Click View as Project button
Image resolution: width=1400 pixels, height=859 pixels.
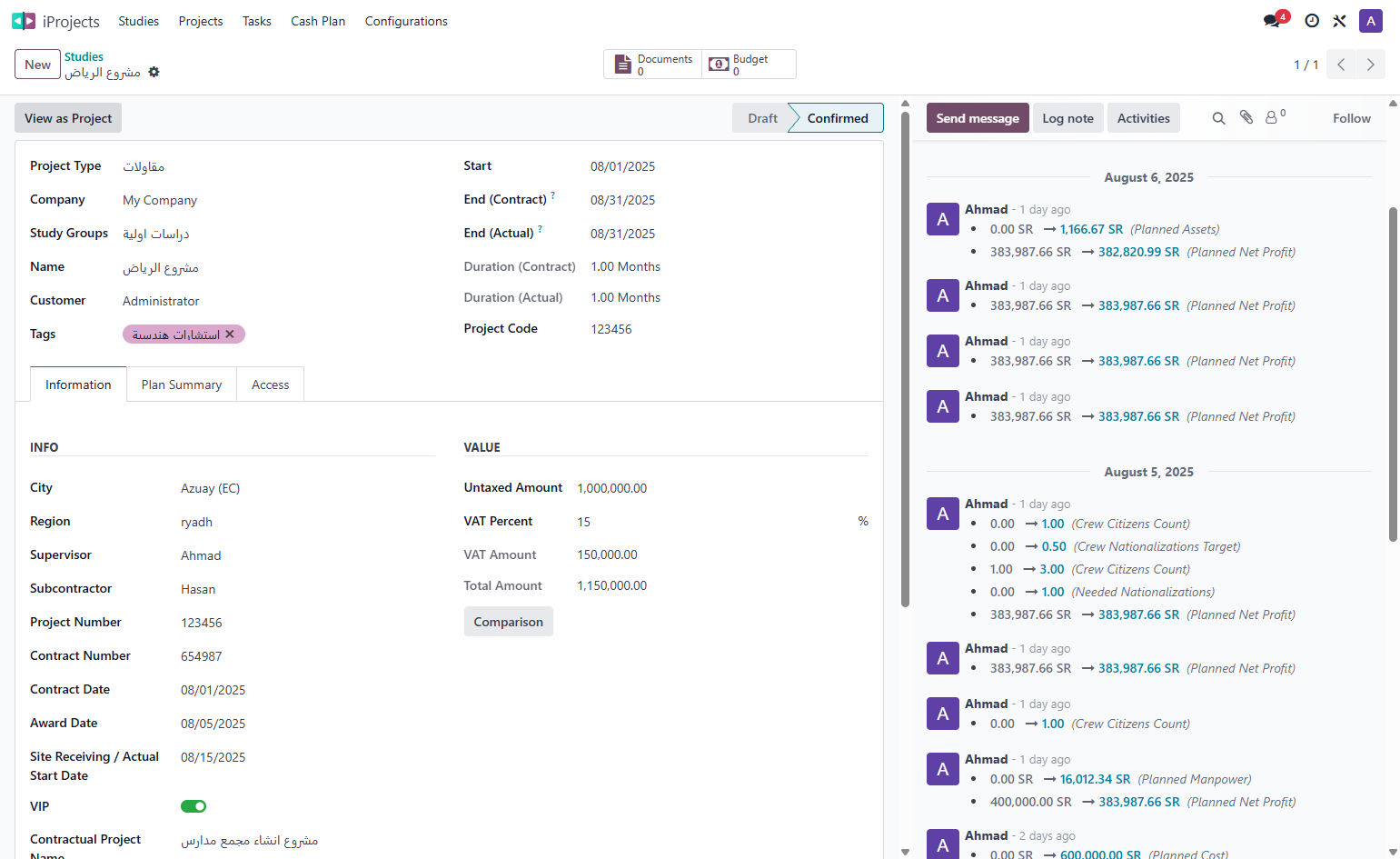(x=68, y=118)
